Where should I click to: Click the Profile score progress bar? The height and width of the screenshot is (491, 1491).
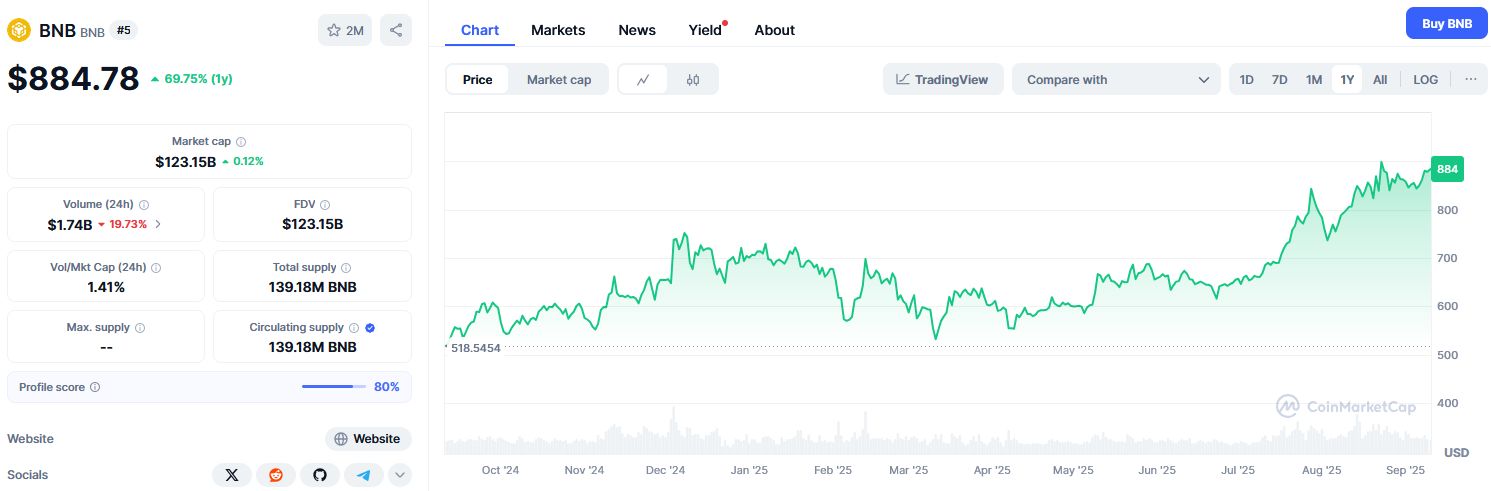(x=334, y=387)
